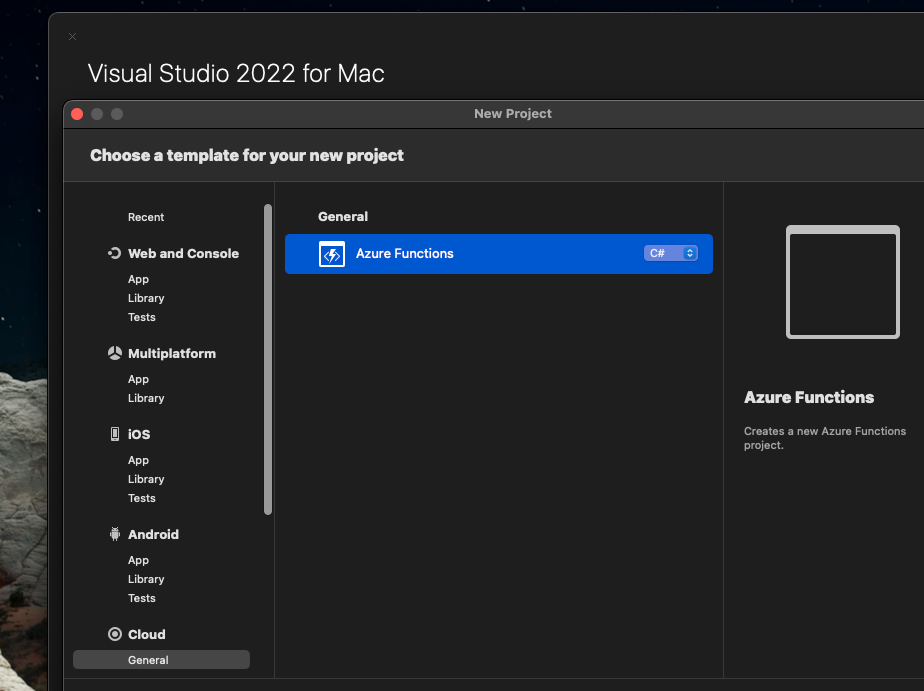
Task: Click the category list scrollbar
Action: pos(268,359)
